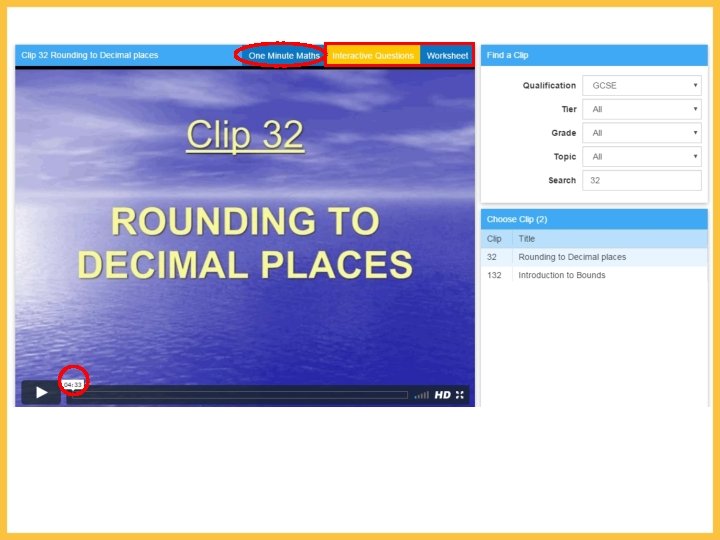720x540 pixels.
Task: Open the Grade dropdown
Action: pos(642,133)
